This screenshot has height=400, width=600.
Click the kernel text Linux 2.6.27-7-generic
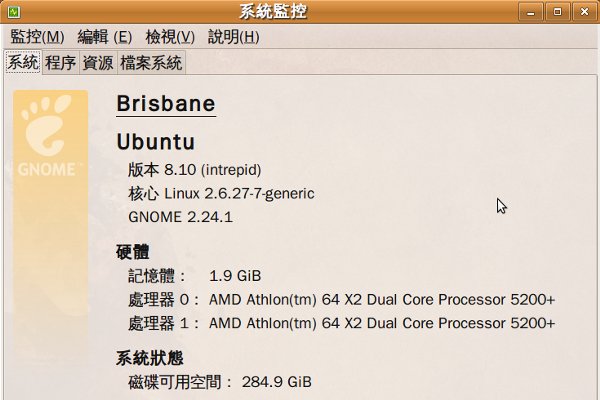pos(239,193)
